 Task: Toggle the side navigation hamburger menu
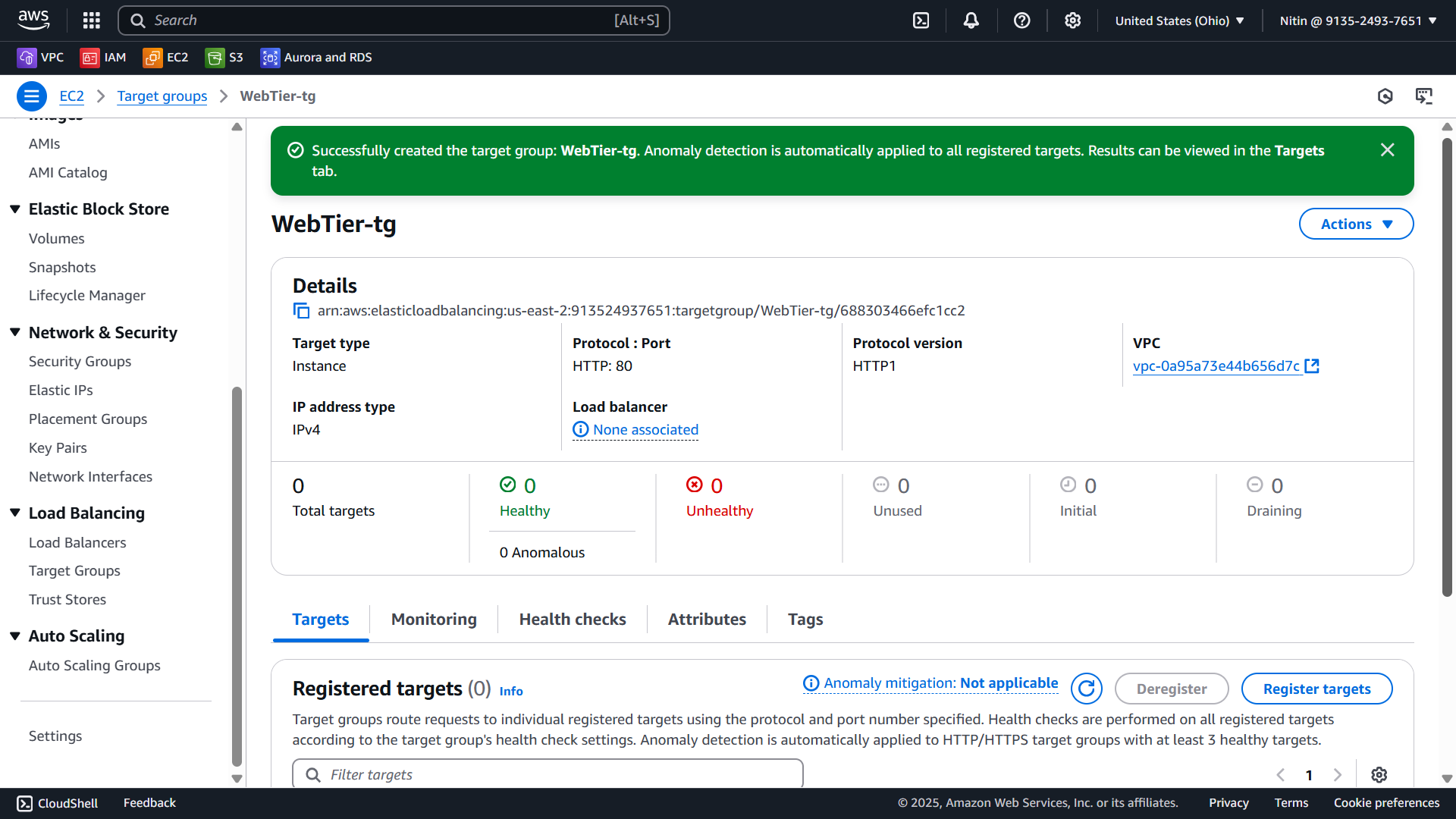click(31, 96)
